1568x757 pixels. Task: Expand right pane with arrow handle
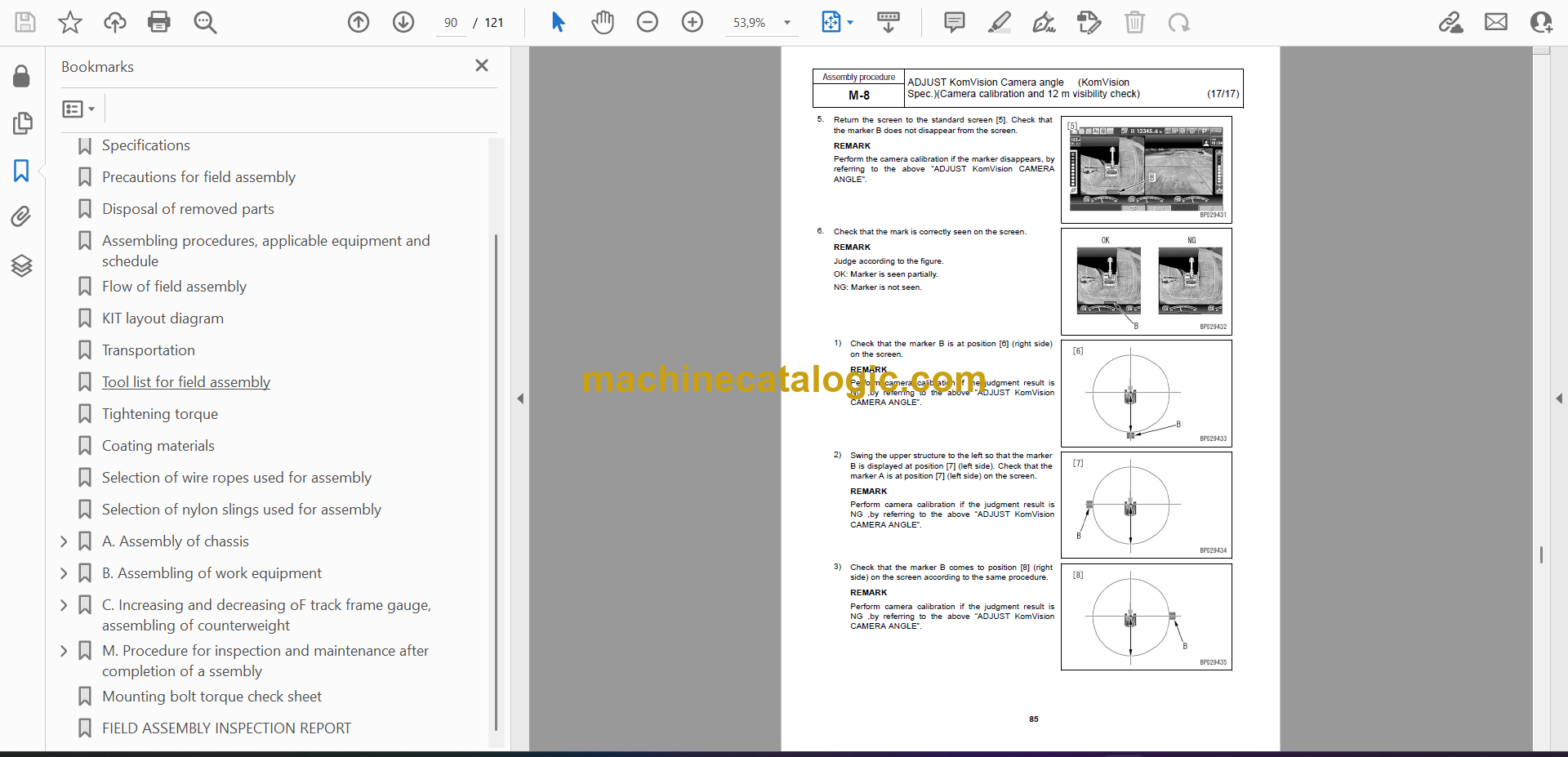click(x=1558, y=399)
